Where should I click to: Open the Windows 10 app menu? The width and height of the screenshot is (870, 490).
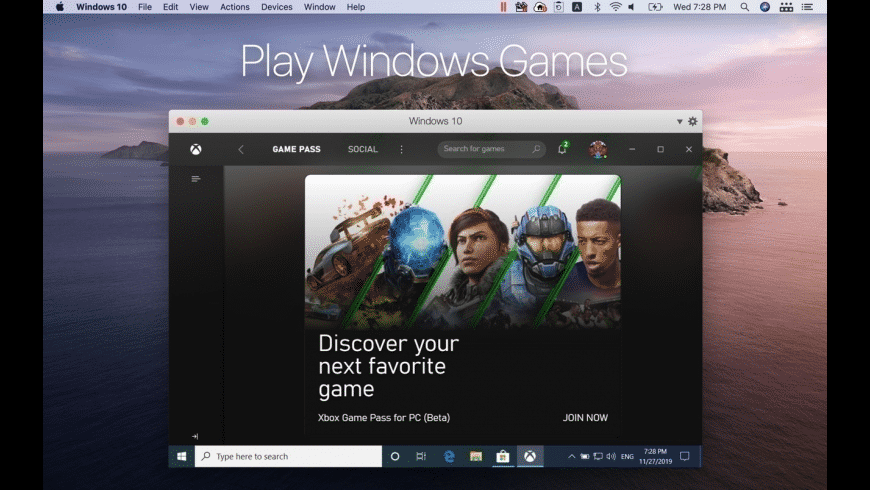point(102,7)
